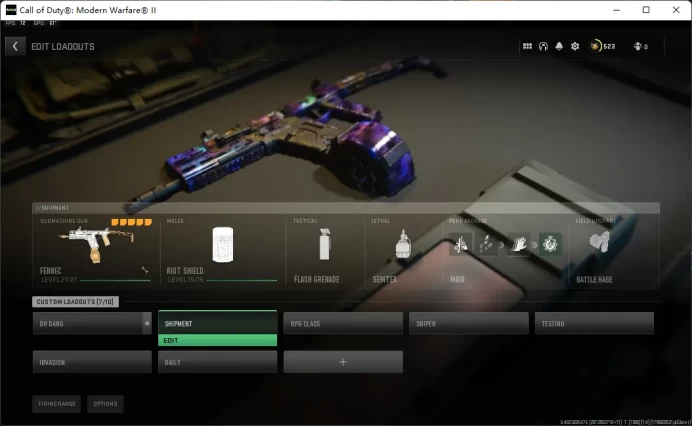Click the ultimate perk gear icon
Image resolution: width=692 pixels, height=426 pixels.
550,244
